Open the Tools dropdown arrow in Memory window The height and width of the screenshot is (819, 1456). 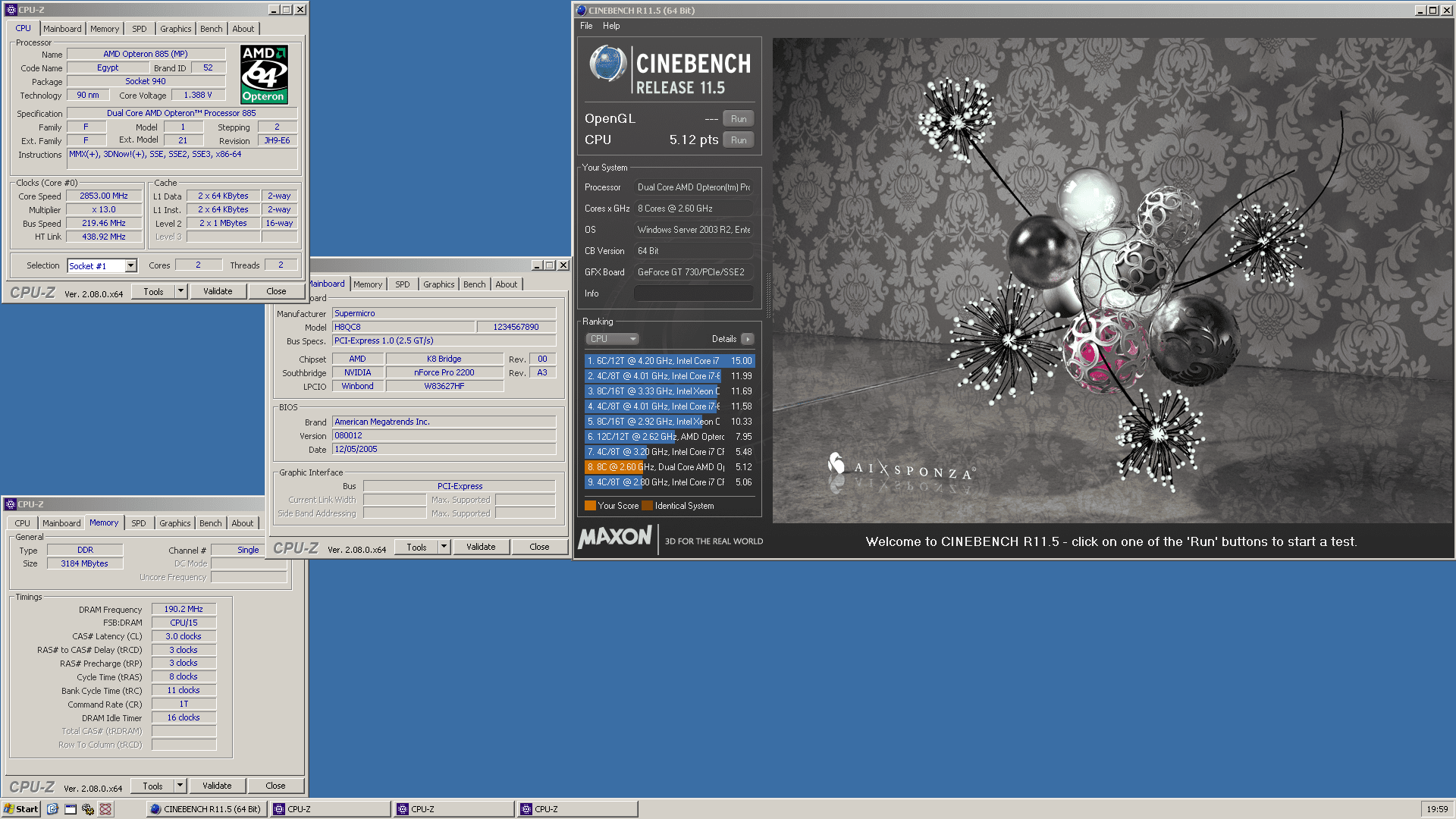180,786
